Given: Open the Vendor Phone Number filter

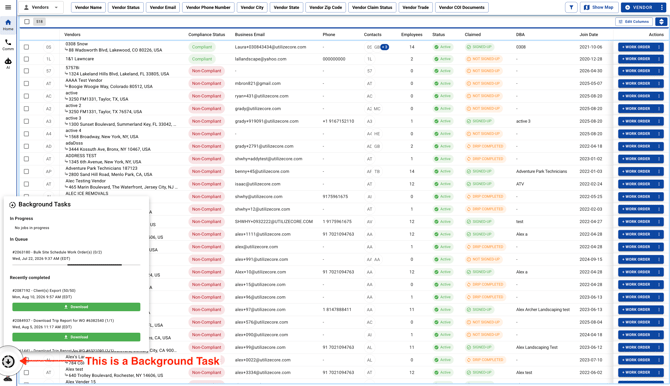Looking at the screenshot, I should point(208,7).
